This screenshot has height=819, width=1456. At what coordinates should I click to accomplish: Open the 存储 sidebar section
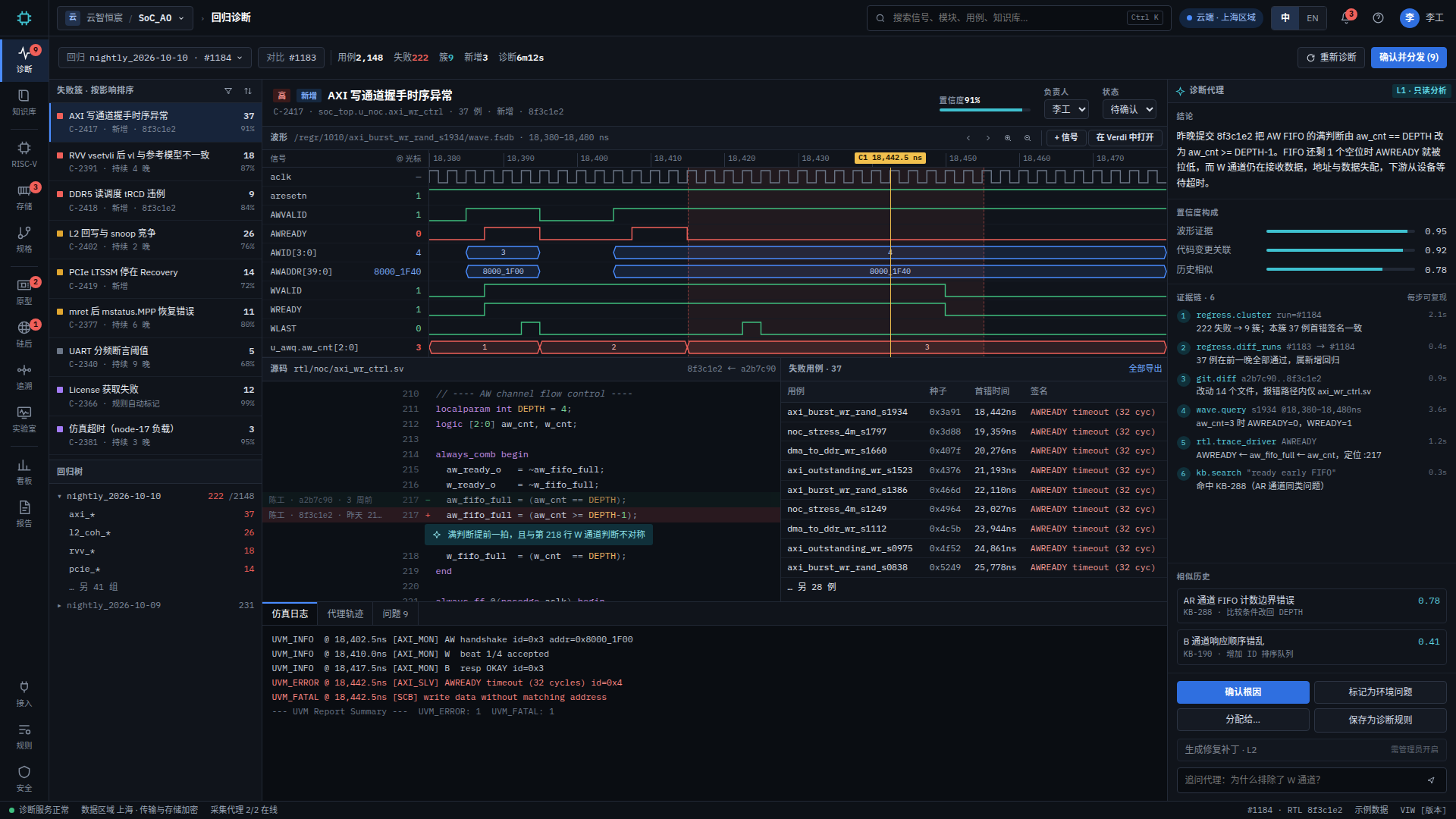(x=24, y=196)
